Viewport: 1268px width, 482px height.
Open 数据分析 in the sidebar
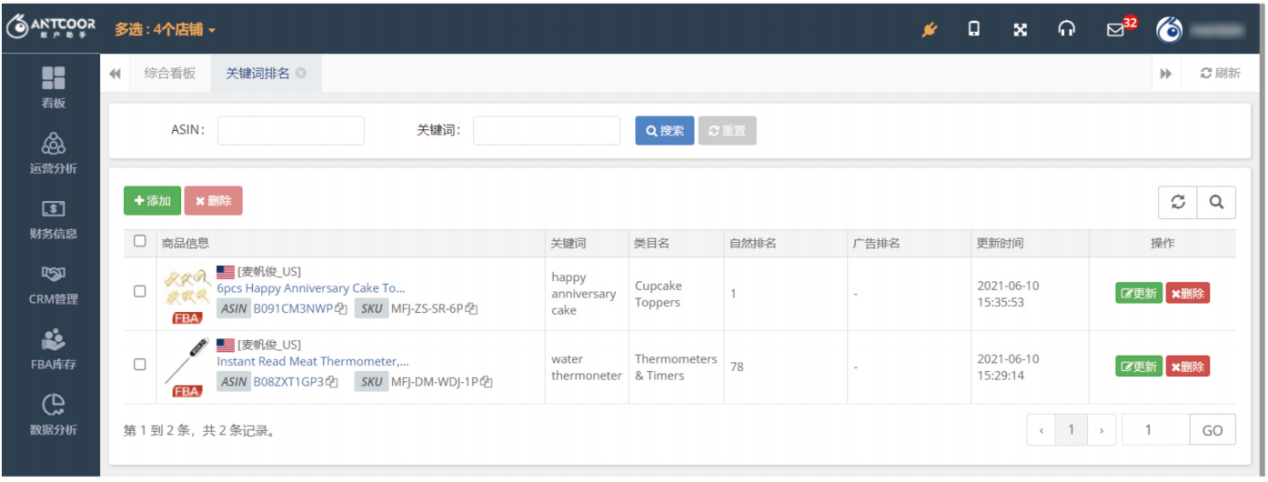point(53,405)
